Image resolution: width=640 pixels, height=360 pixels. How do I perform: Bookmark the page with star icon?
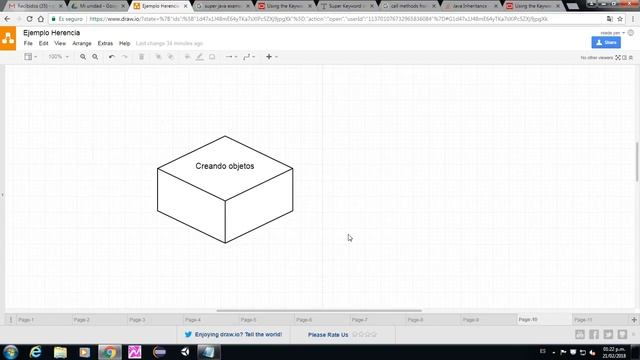click(620, 19)
